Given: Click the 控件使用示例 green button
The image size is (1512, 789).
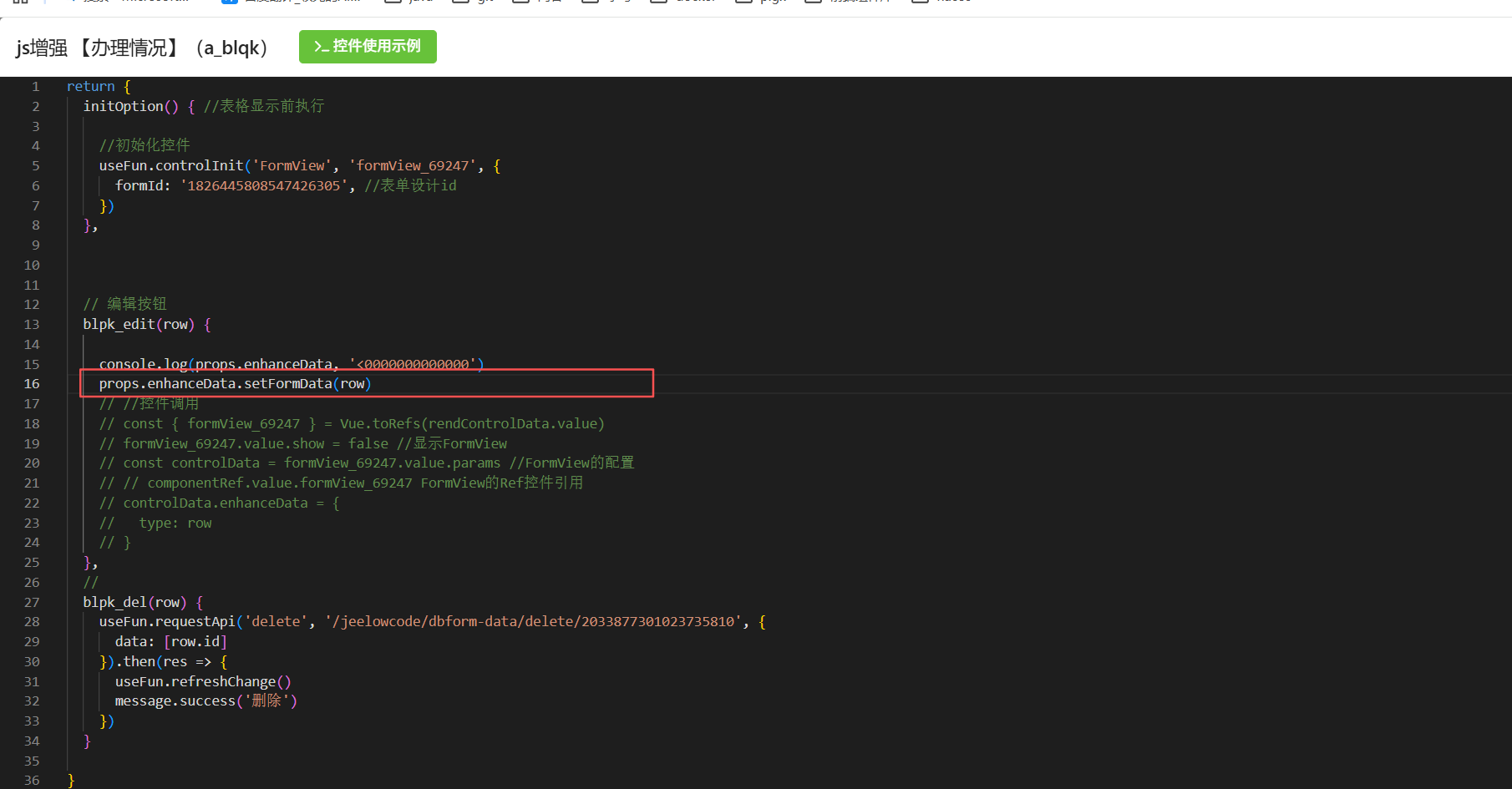Looking at the screenshot, I should [x=368, y=47].
